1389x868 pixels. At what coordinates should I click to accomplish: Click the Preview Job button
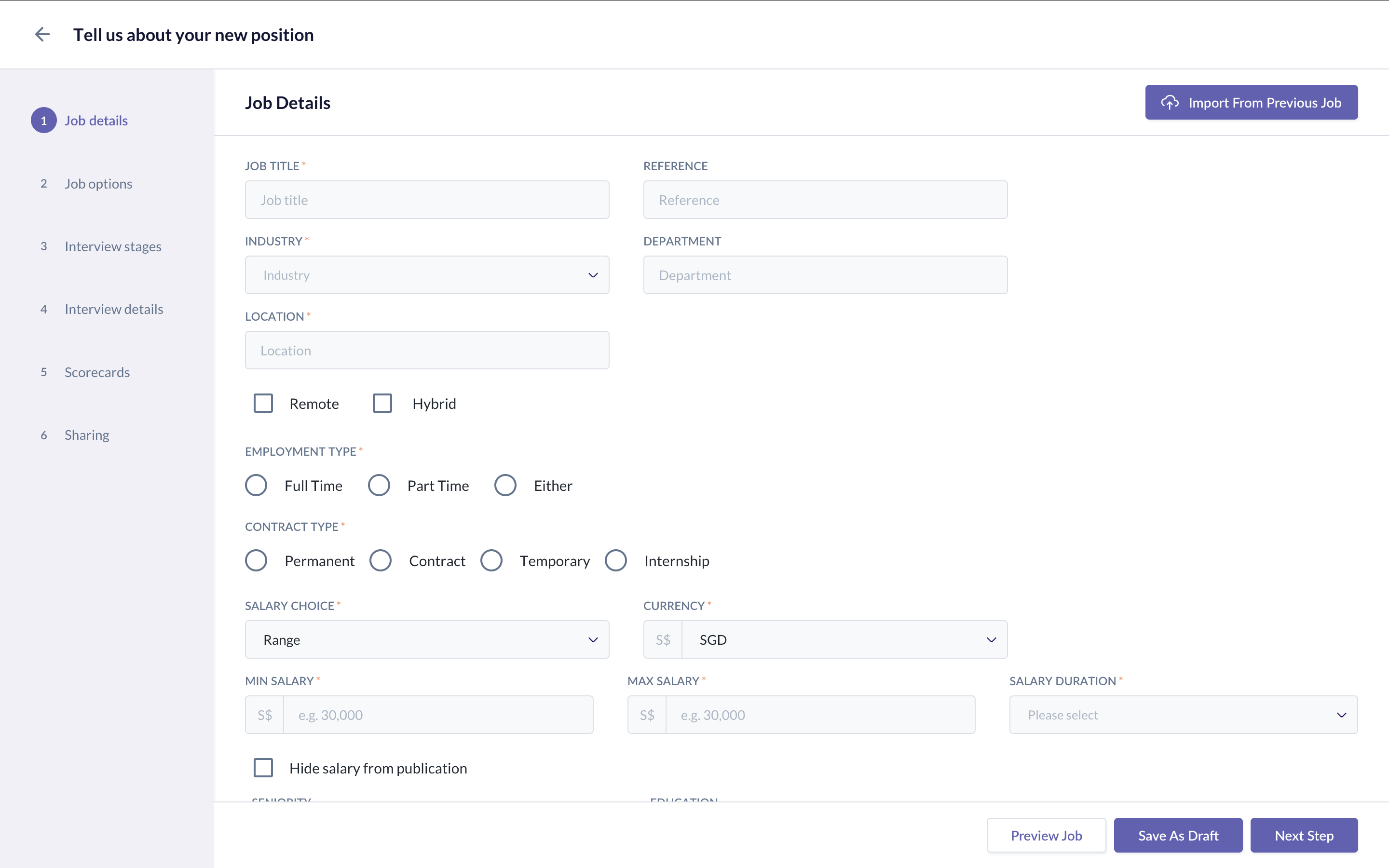click(x=1046, y=835)
